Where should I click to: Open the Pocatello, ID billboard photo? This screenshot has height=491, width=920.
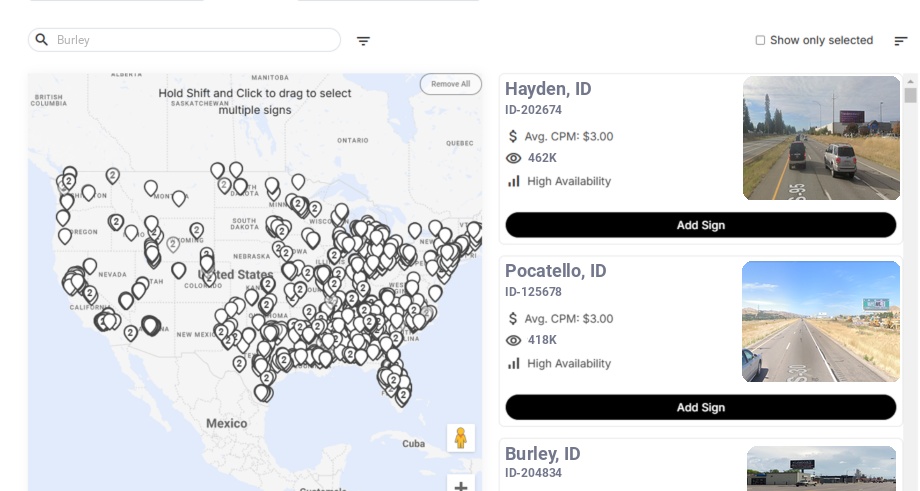click(821, 321)
